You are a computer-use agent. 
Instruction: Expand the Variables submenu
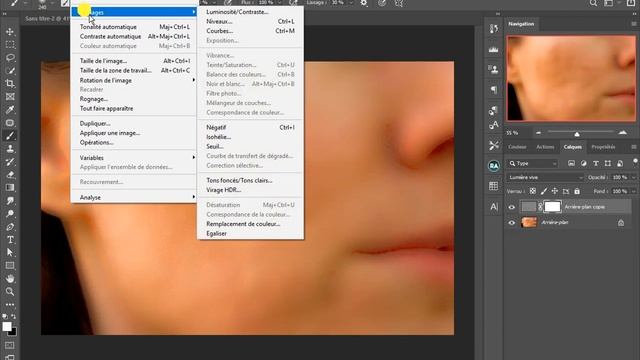coord(133,158)
